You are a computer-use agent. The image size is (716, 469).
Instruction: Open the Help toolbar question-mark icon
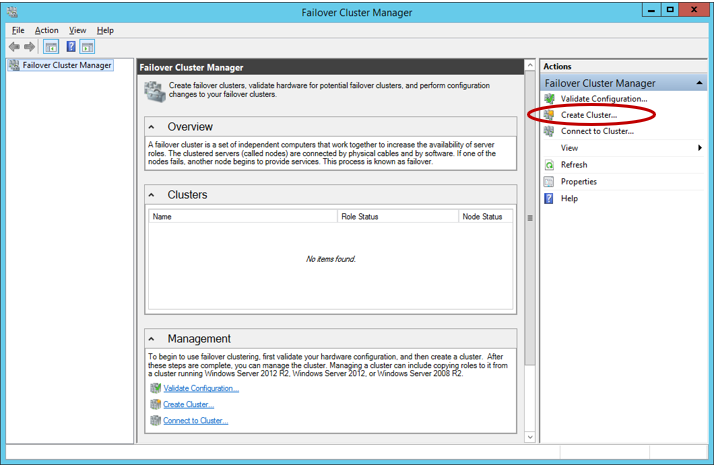click(x=71, y=46)
